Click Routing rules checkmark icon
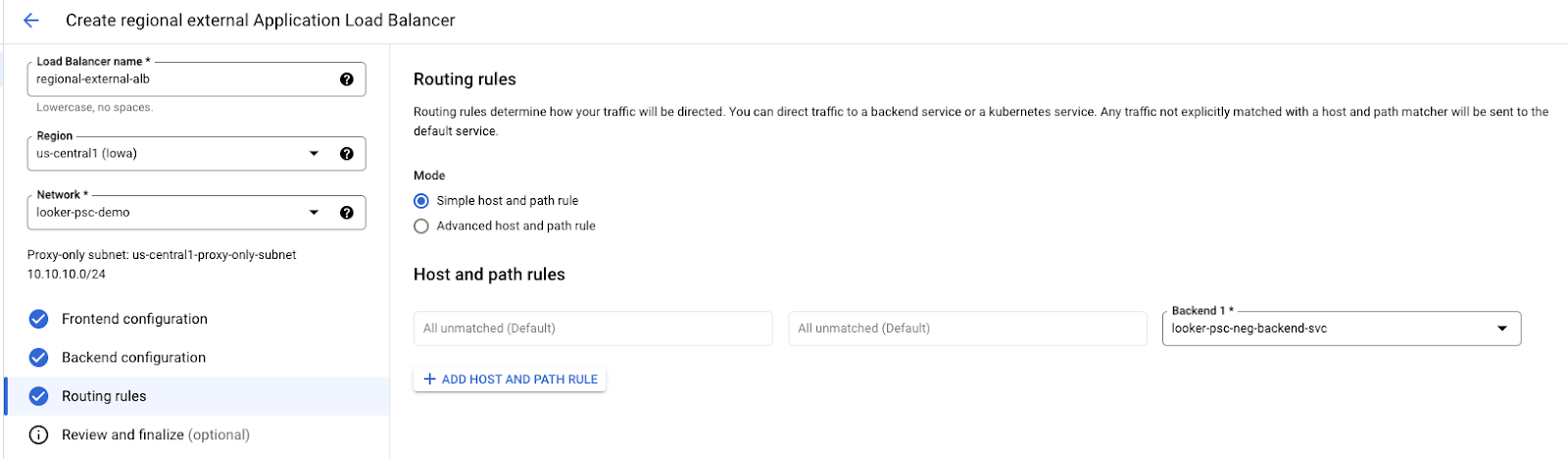Image resolution: width=1568 pixels, height=459 pixels. pyautogui.click(x=38, y=396)
